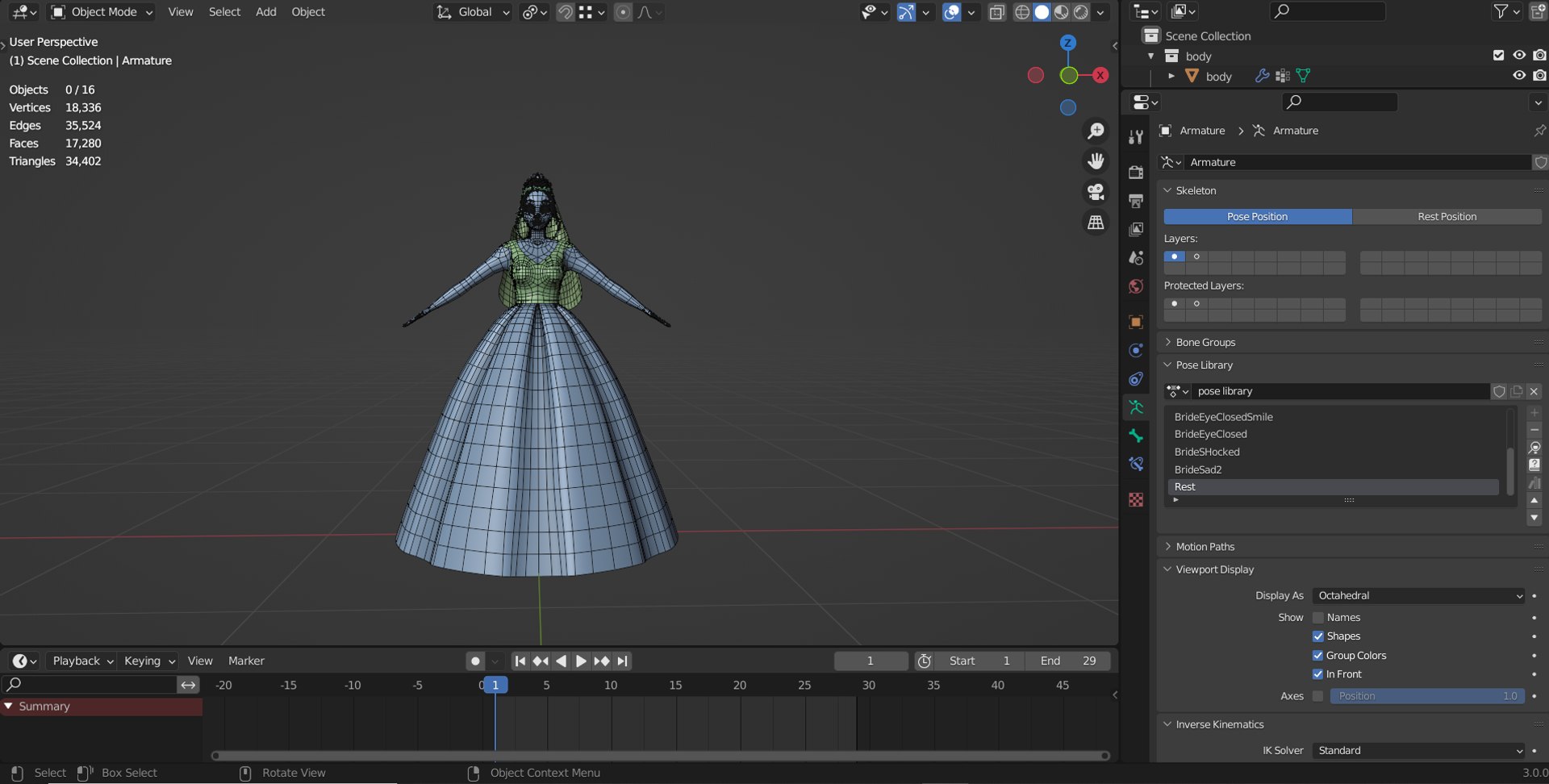The image size is (1549, 784).
Task: Open the Object Mode dropdown
Action: tap(102, 12)
